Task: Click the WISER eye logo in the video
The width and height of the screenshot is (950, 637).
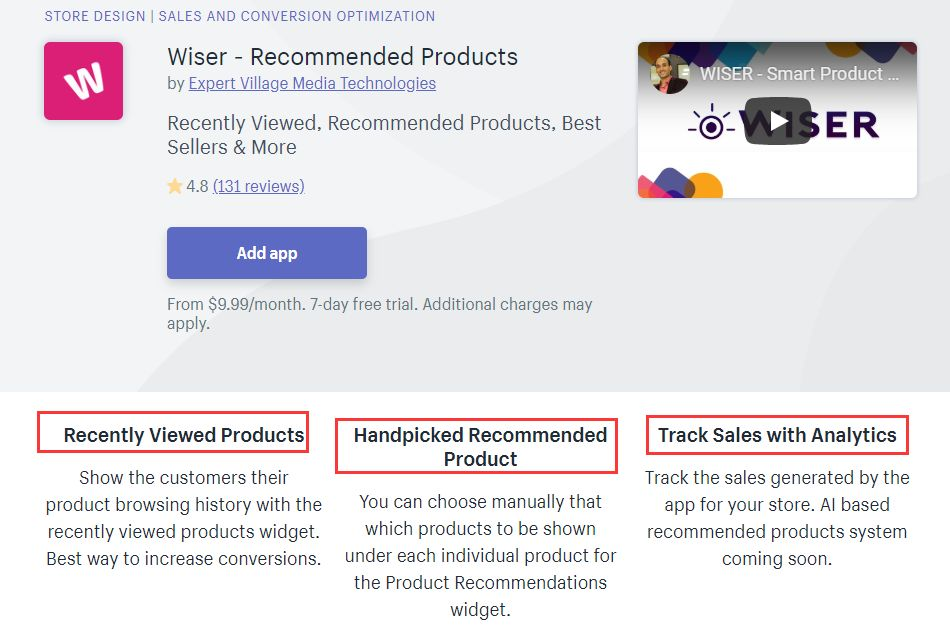Action: (x=711, y=124)
